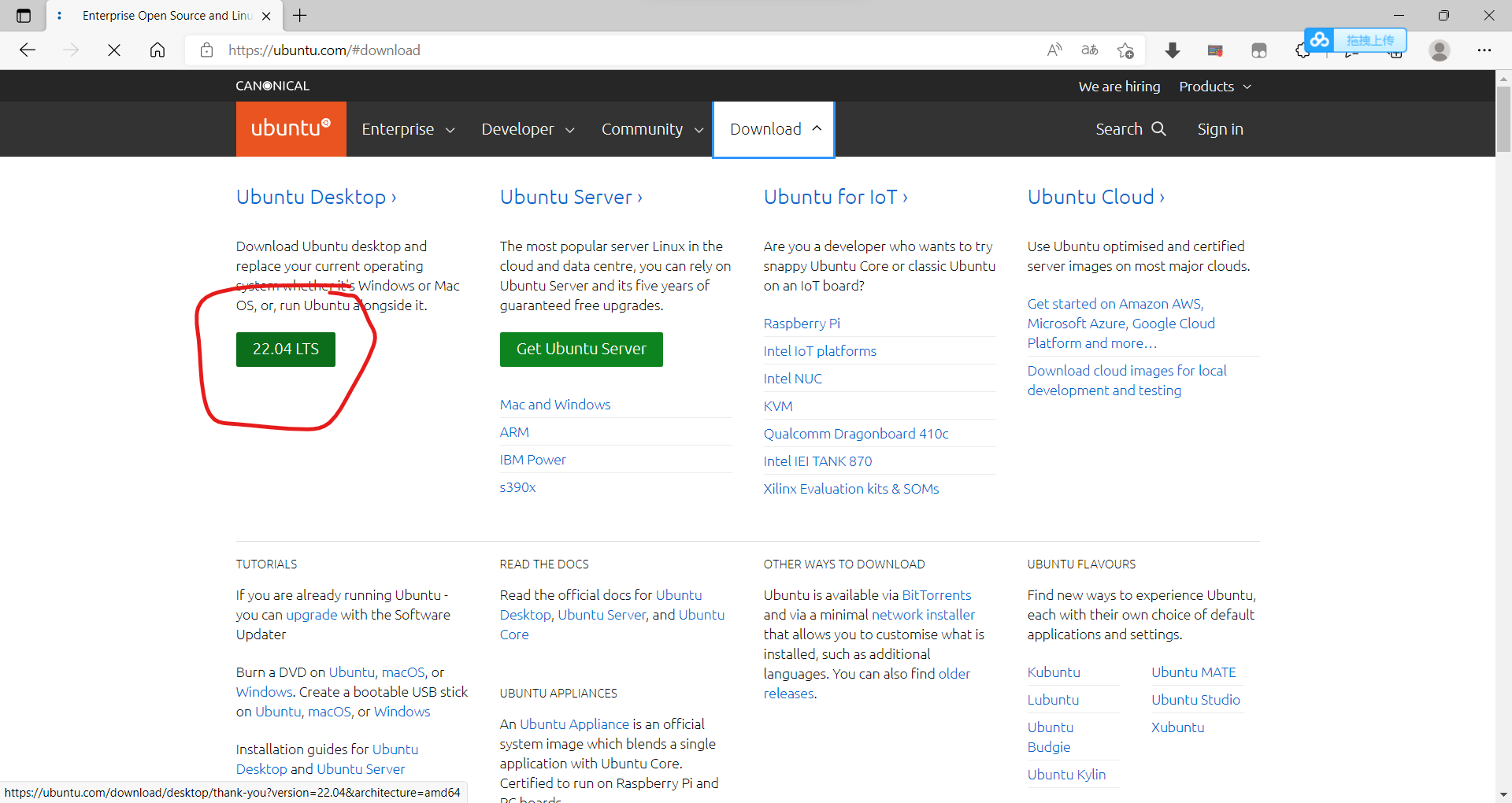This screenshot has width=1512, height=803.
Task: Open the s390x link
Action: coord(517,487)
